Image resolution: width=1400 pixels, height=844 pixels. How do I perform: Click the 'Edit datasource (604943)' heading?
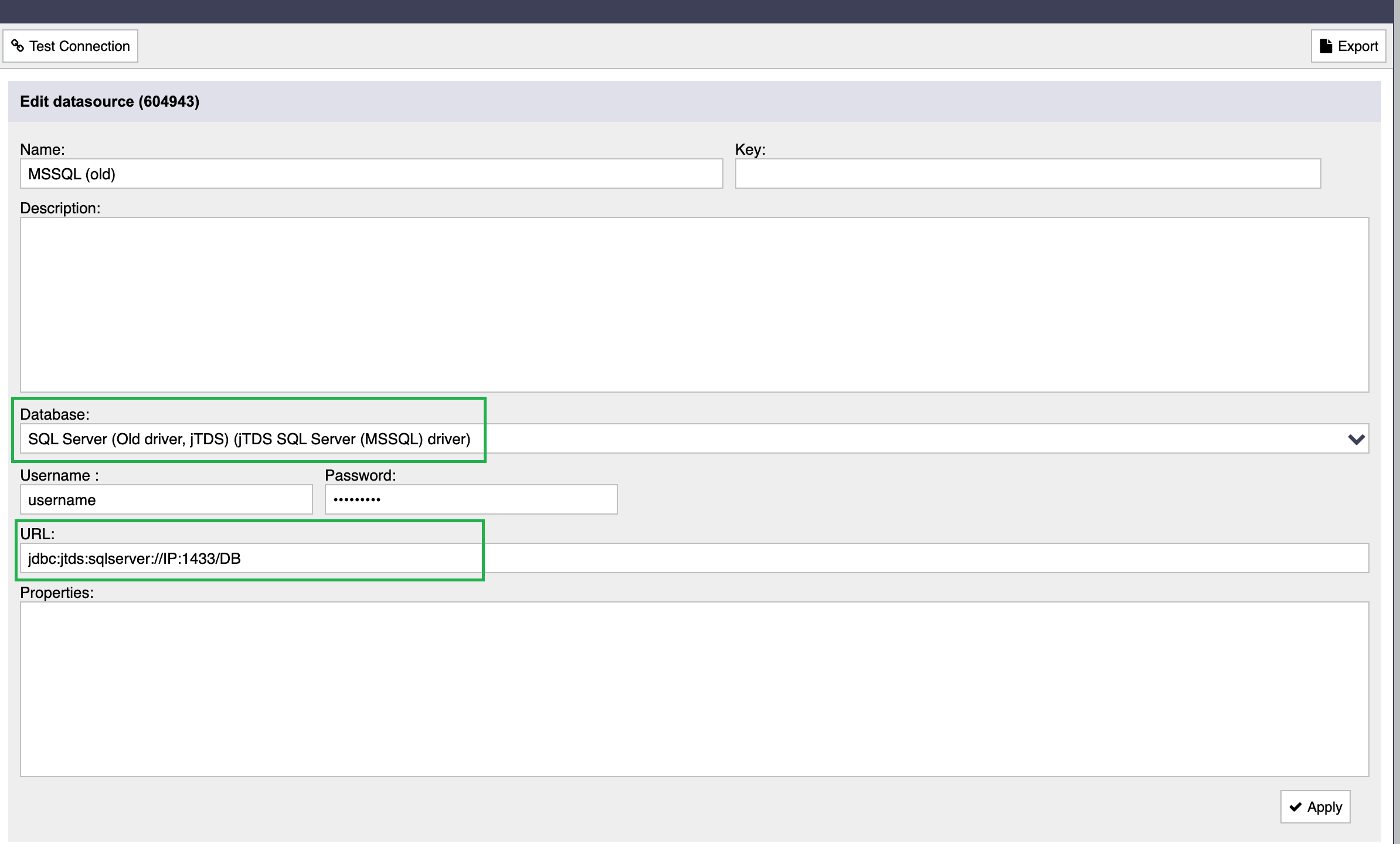pos(110,101)
